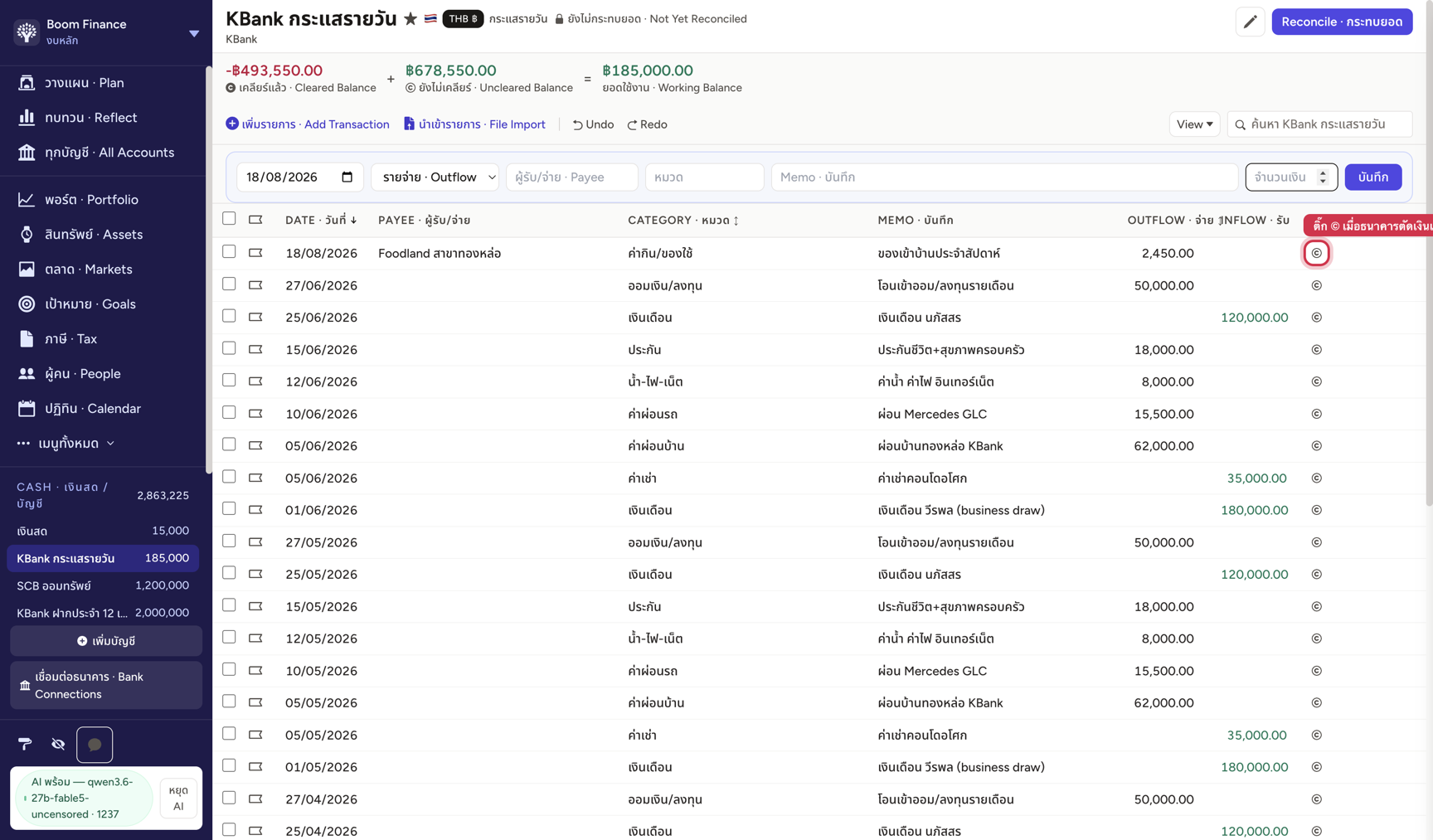Select the SCB savings account in sidebar
Viewport: 1433px width, 840px height.
[103, 585]
